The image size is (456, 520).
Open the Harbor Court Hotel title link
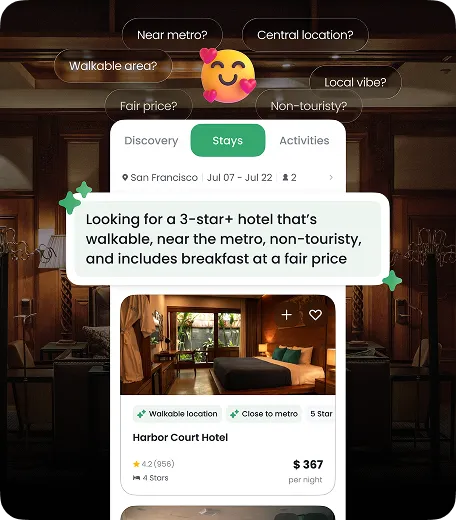(x=180, y=437)
